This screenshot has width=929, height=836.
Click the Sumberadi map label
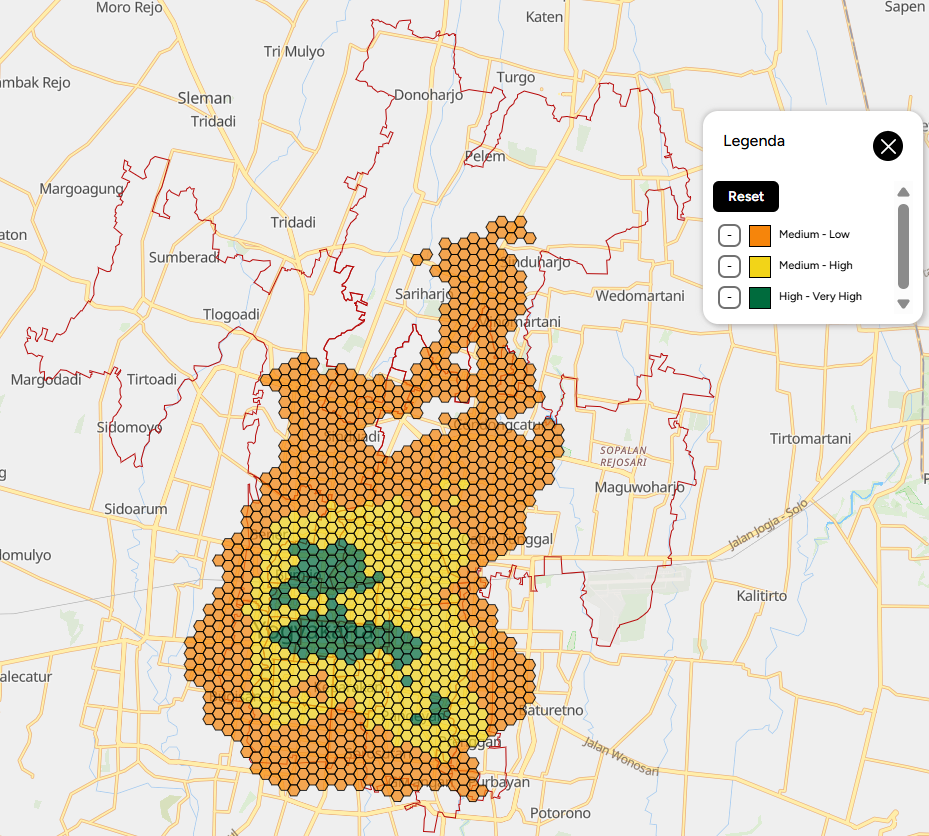[x=184, y=257]
